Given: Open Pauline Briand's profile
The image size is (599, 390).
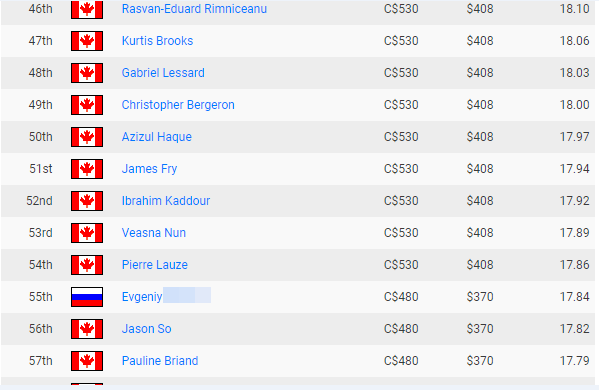Looking at the screenshot, I should [x=160, y=361].
